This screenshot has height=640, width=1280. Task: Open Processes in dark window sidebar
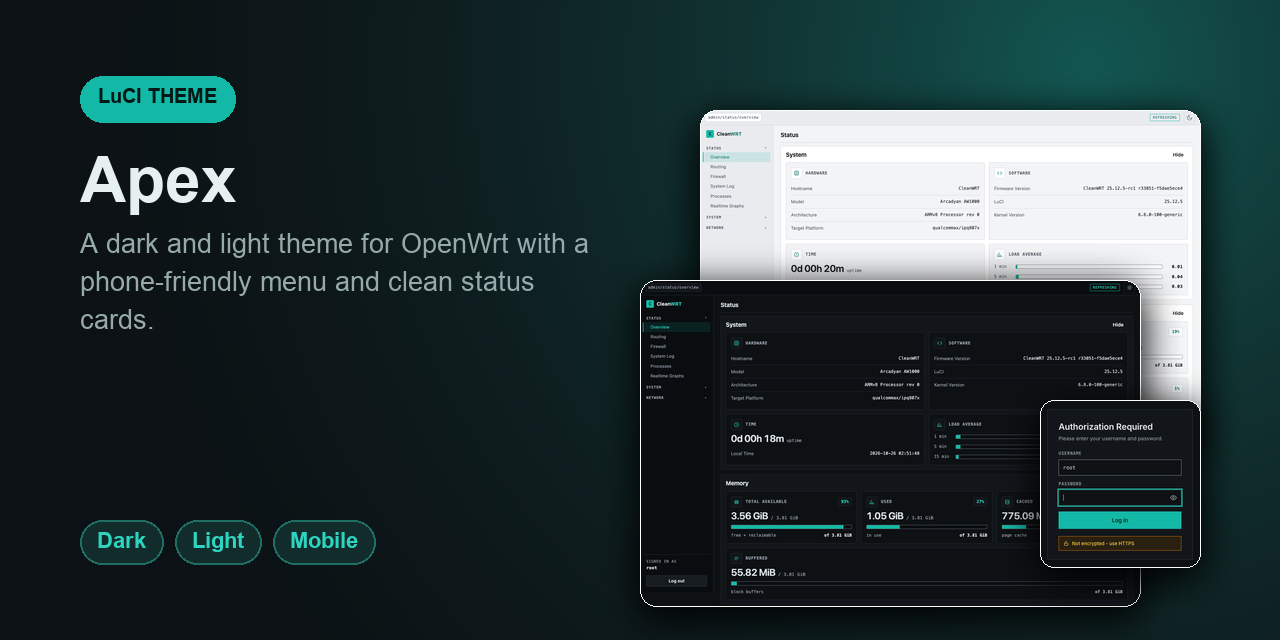(676, 366)
